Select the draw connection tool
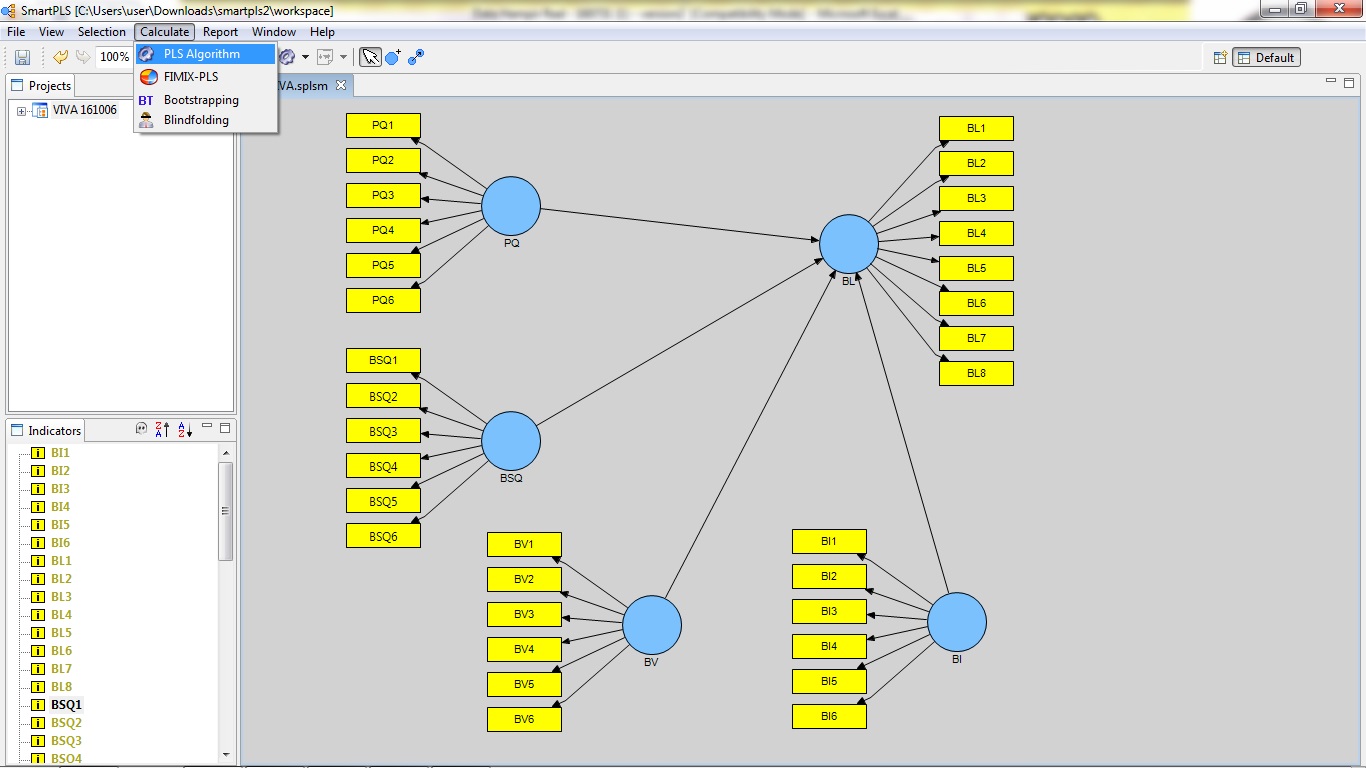Screen dimensions: 1366x768 (x=415, y=57)
